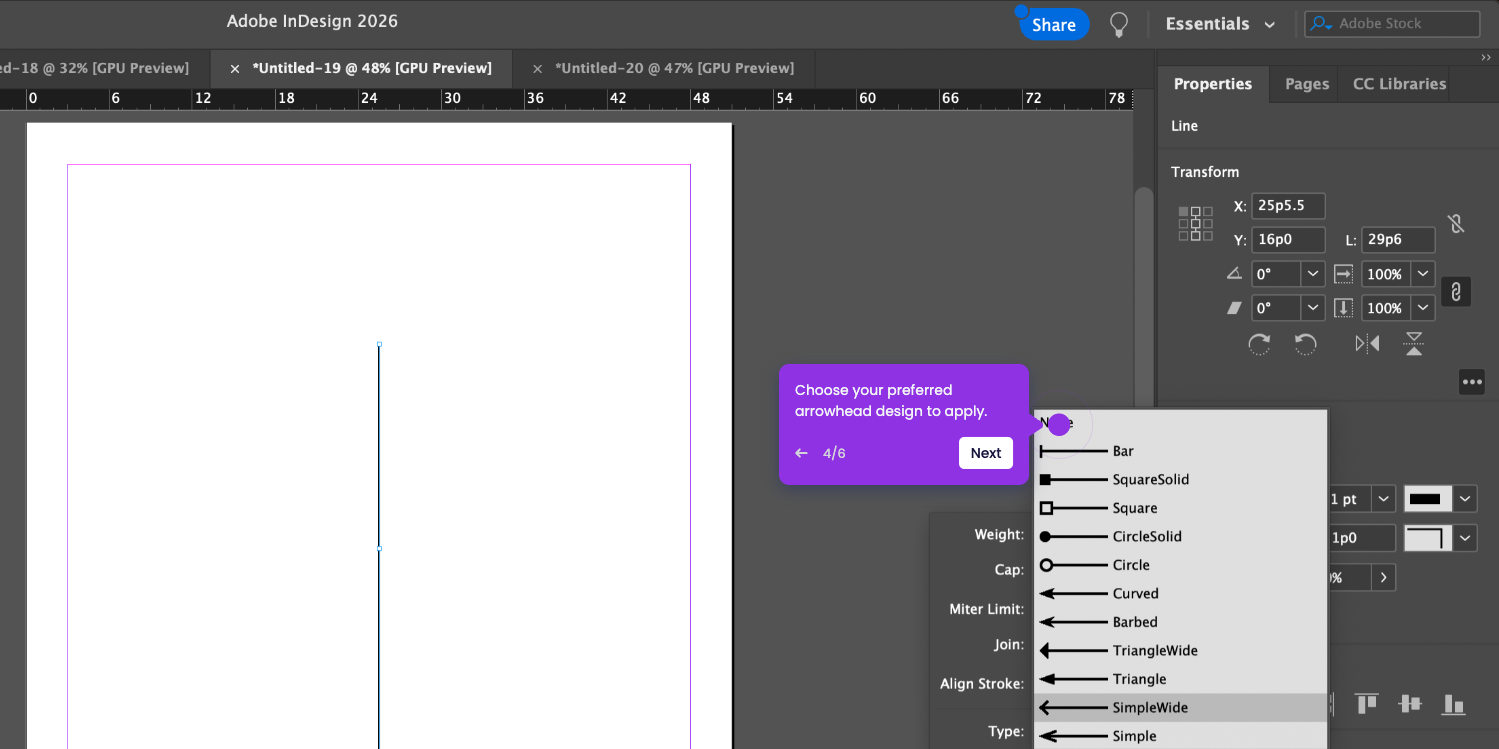Rotate 90 degrees clockwise
This screenshot has width=1499, height=749.
pyautogui.click(x=1259, y=344)
